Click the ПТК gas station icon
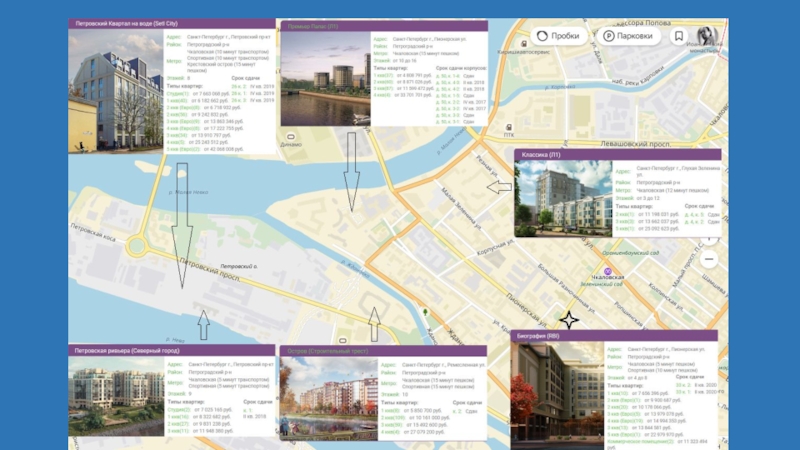 point(509,127)
